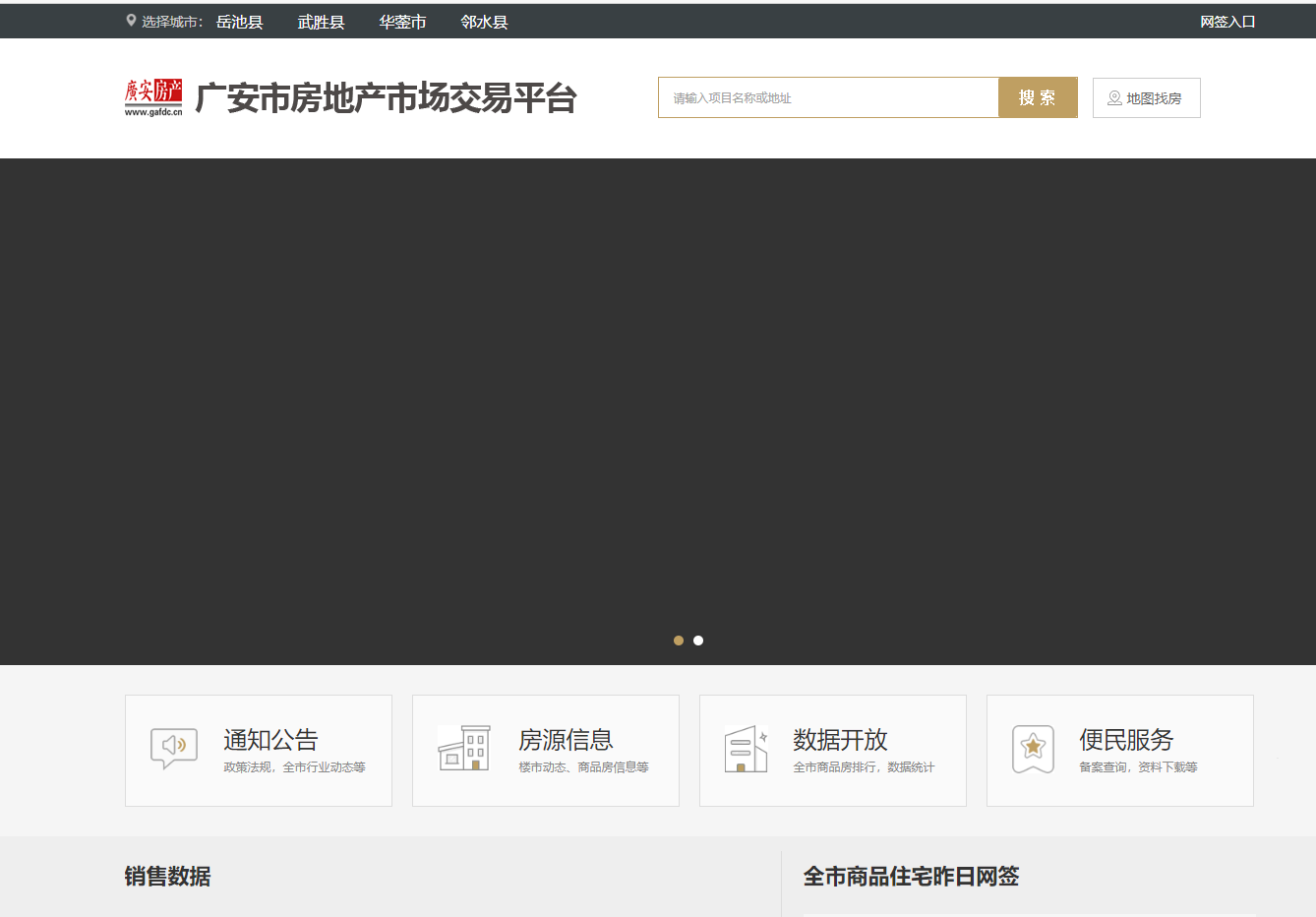Viewport: 1316px width, 917px height.
Task: Click the map marker icon in 地图找房
Action: [1114, 98]
